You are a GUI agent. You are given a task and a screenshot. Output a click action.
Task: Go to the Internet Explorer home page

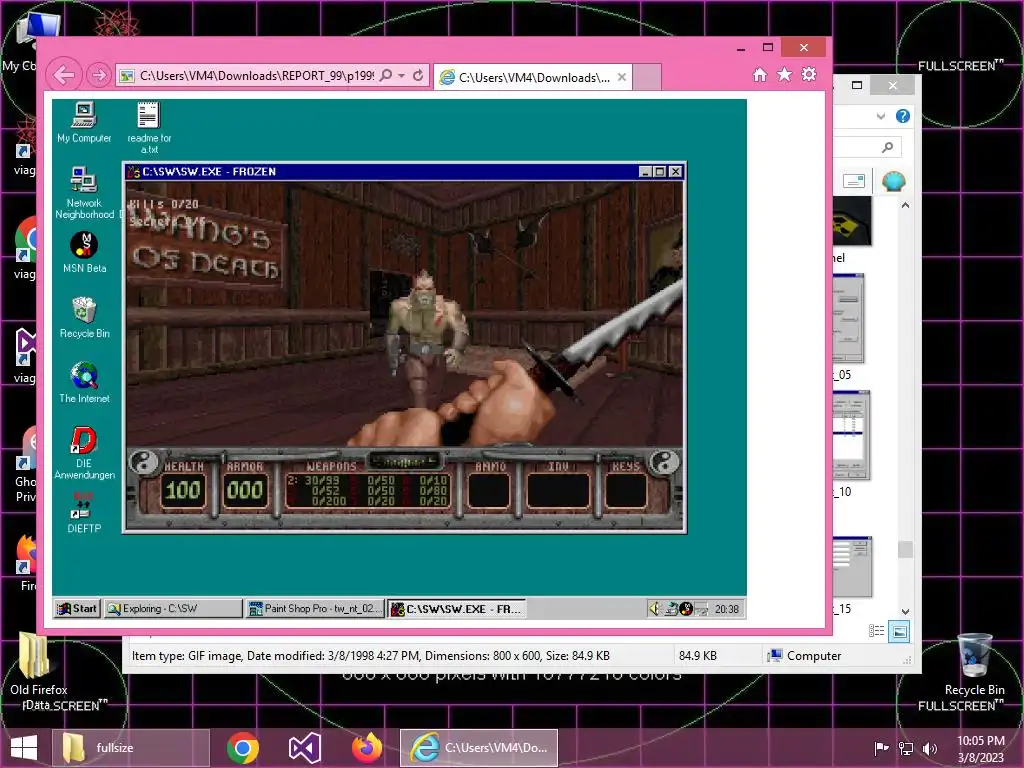(760, 74)
